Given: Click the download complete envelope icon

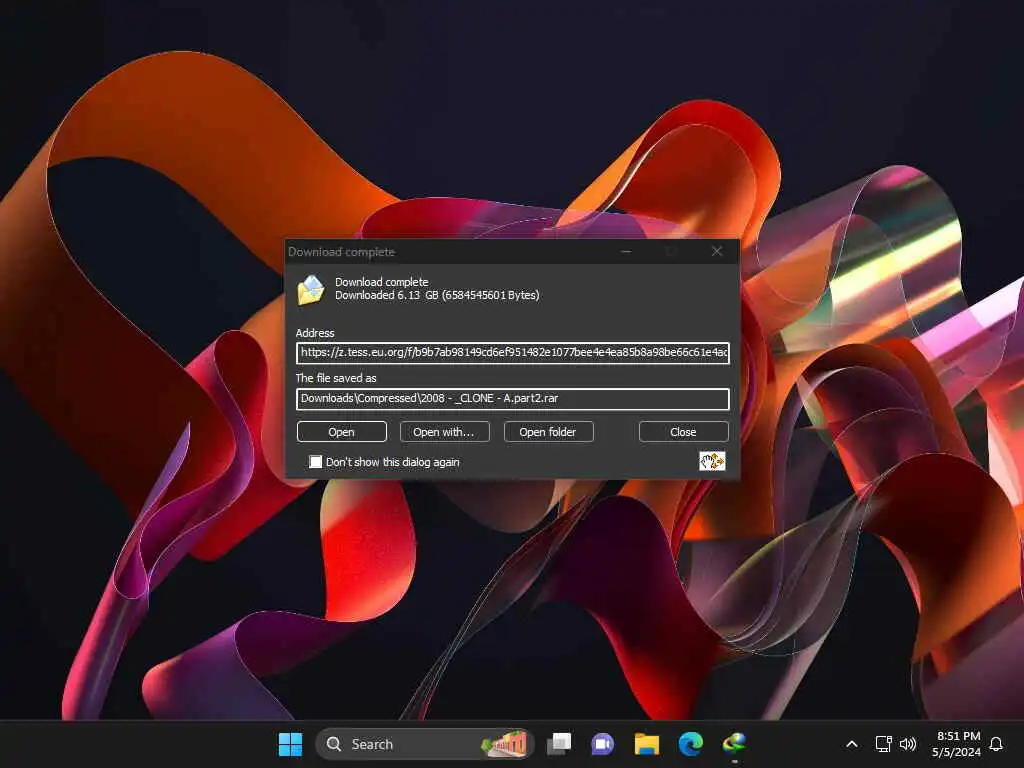Looking at the screenshot, I should click(311, 289).
